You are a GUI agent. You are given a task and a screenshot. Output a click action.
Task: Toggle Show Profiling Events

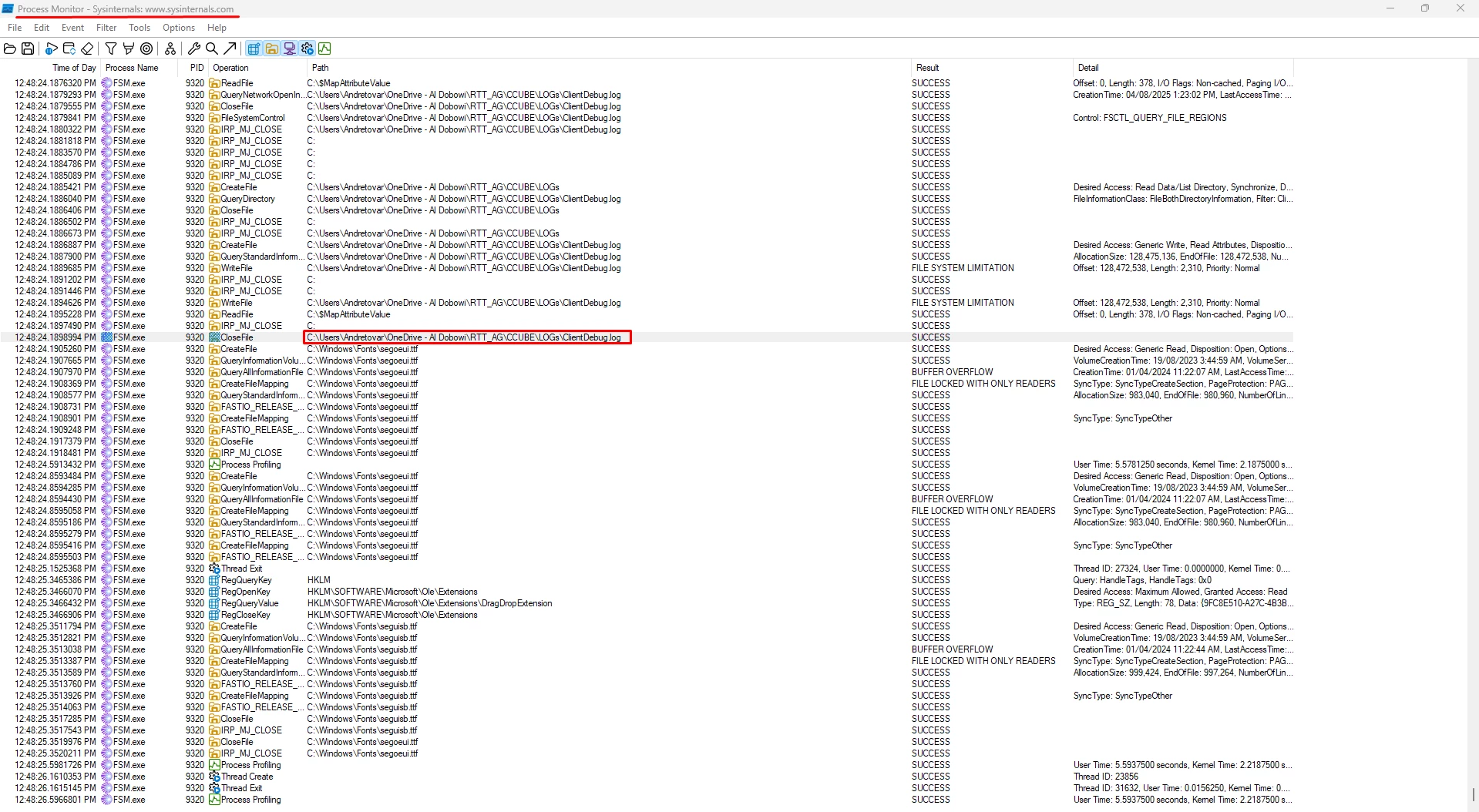324,49
